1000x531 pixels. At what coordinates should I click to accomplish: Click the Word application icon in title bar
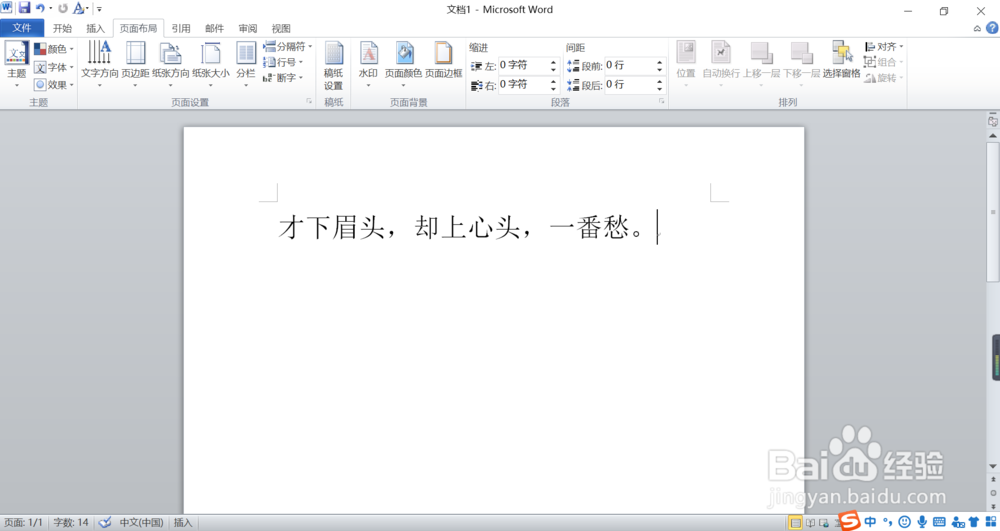(x=6, y=8)
